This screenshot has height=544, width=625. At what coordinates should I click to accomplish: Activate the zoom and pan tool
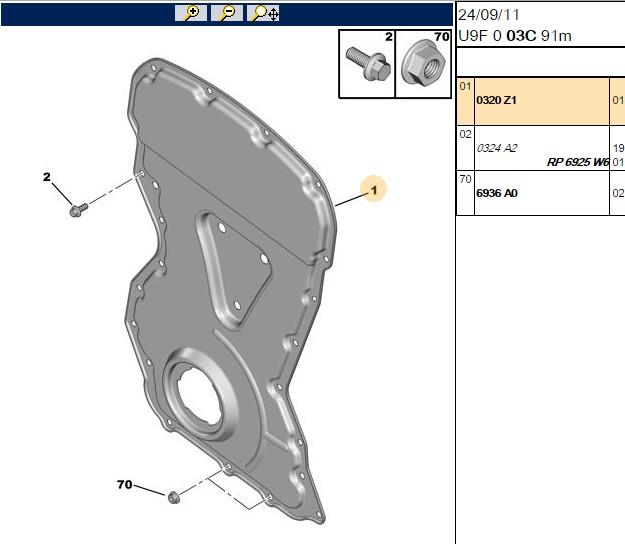coord(263,13)
